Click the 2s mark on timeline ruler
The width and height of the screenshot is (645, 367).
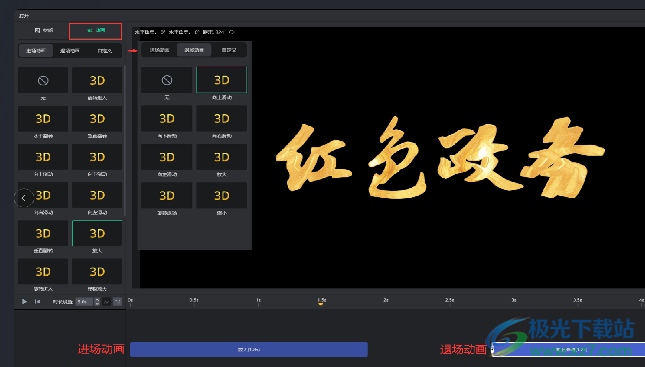coord(386,300)
